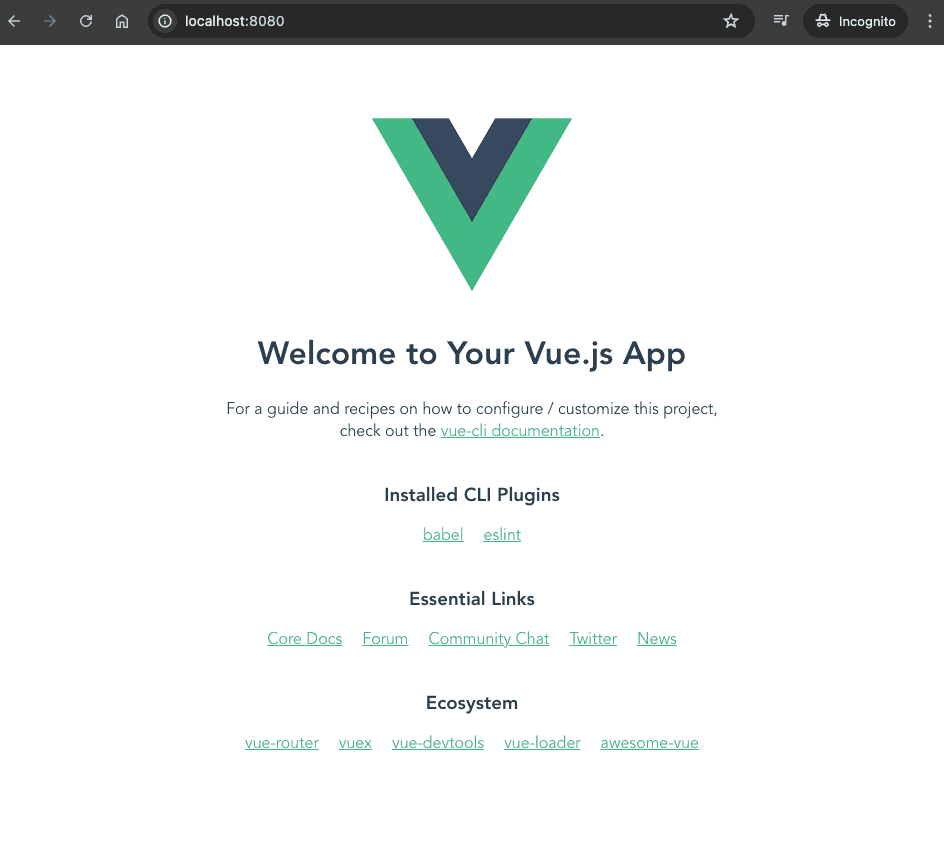Open the Core Docs link

[305, 639]
